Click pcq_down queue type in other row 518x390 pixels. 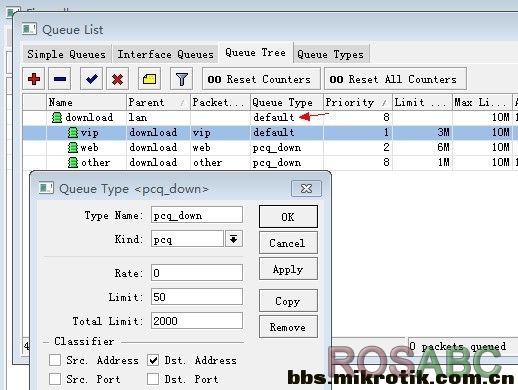click(277, 163)
